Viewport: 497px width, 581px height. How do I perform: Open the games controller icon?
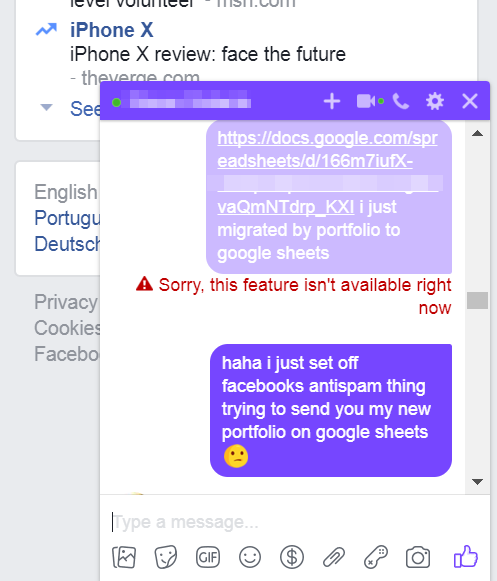pyautogui.click(x=376, y=557)
